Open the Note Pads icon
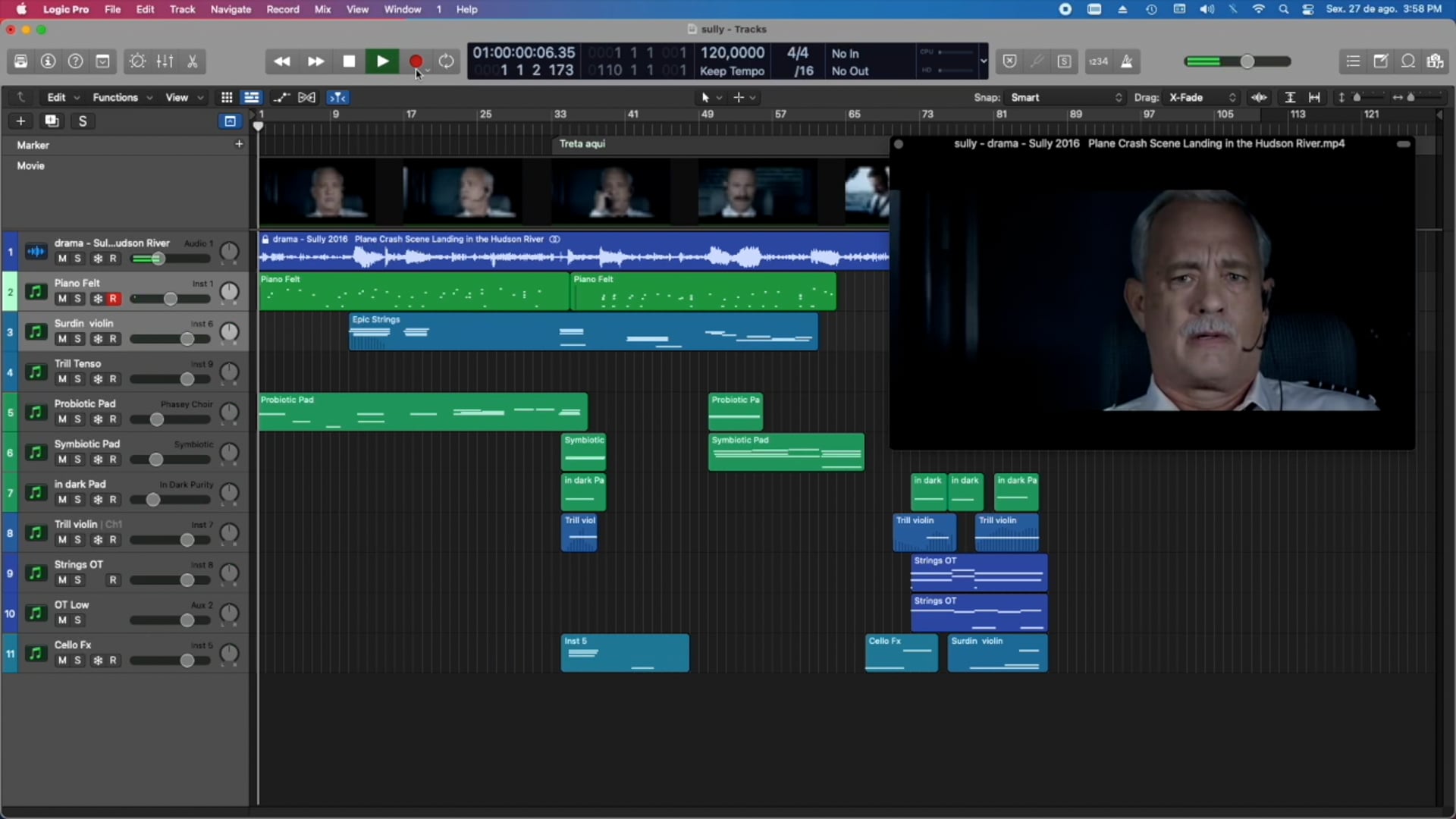 click(1380, 61)
